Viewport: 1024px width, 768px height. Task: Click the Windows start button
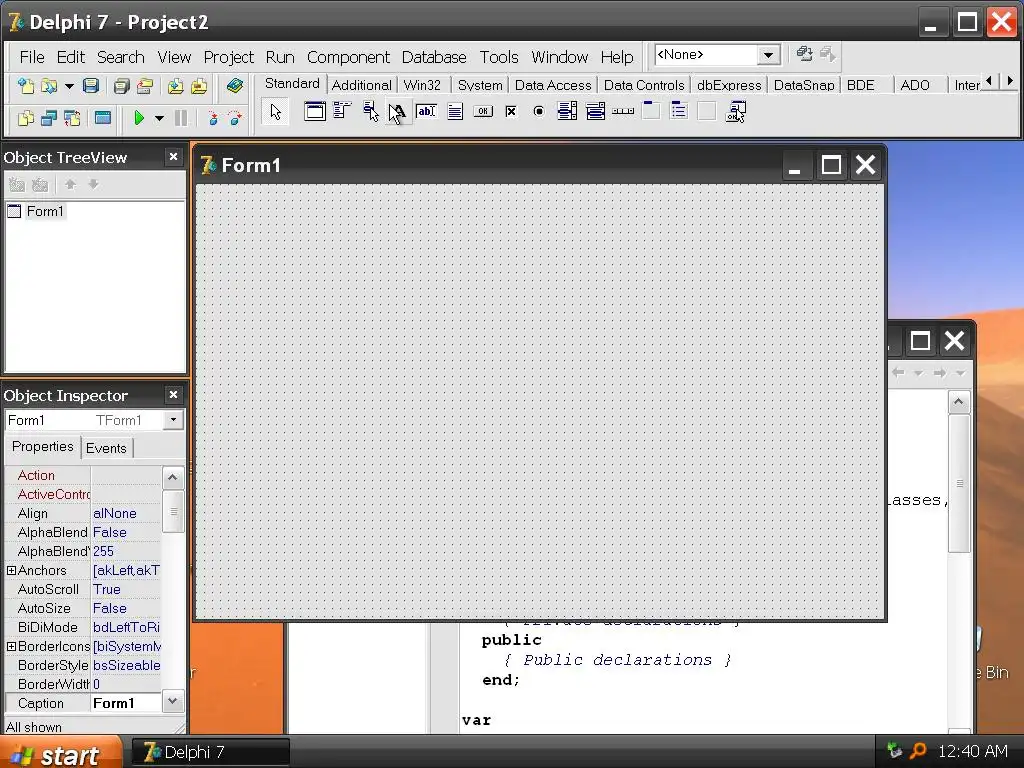coord(61,753)
